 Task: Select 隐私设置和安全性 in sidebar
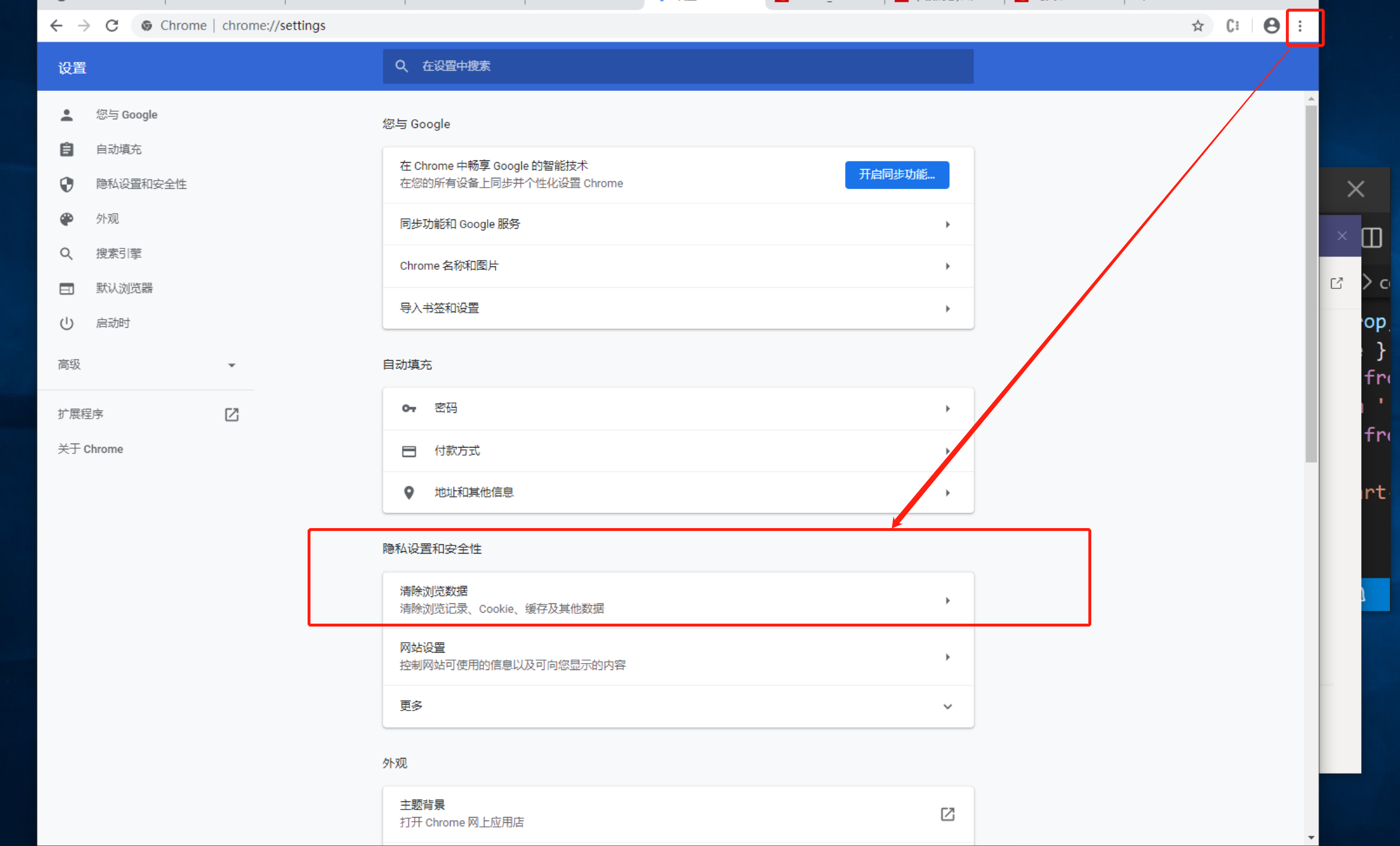click(141, 184)
